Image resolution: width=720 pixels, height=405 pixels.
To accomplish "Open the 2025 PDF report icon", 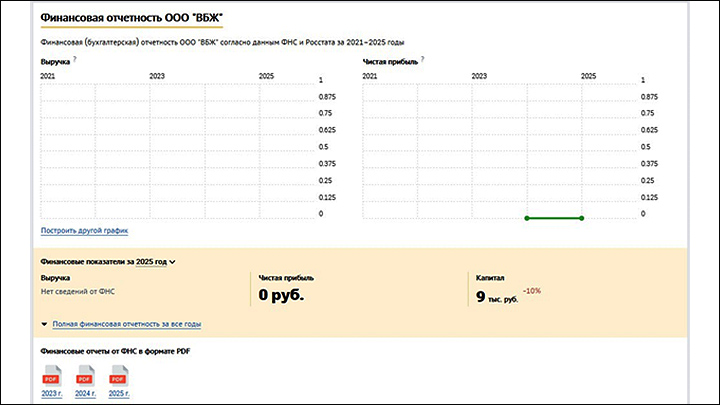I will (x=119, y=377).
